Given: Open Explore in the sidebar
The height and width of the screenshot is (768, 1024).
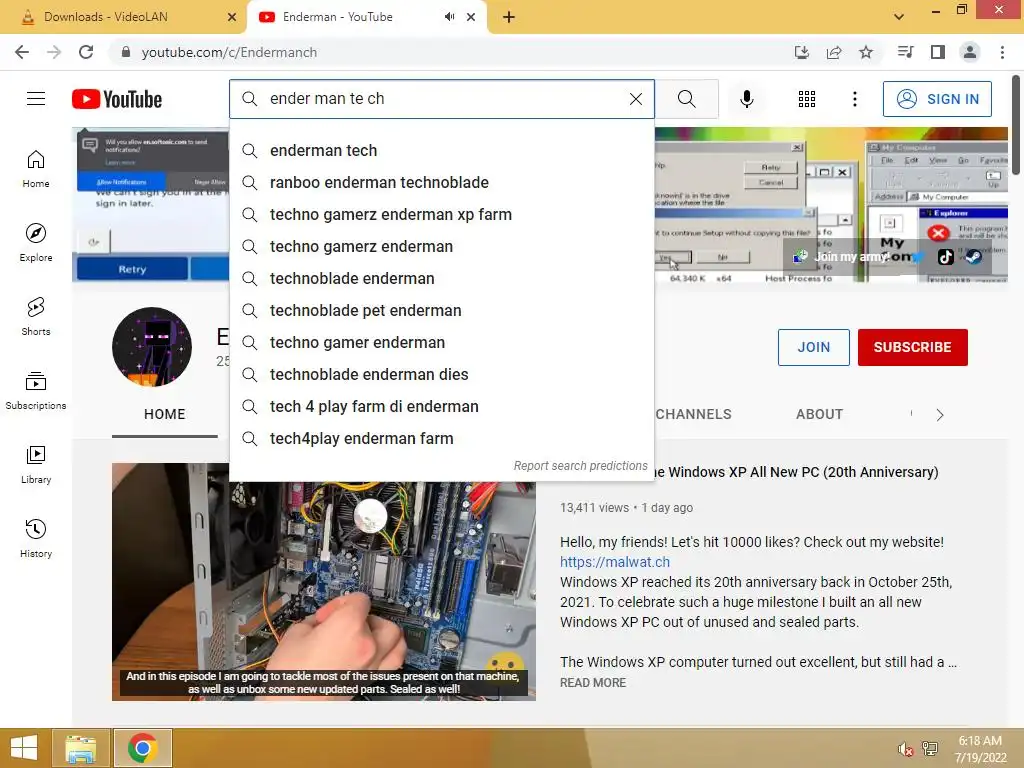Looking at the screenshot, I should point(36,242).
